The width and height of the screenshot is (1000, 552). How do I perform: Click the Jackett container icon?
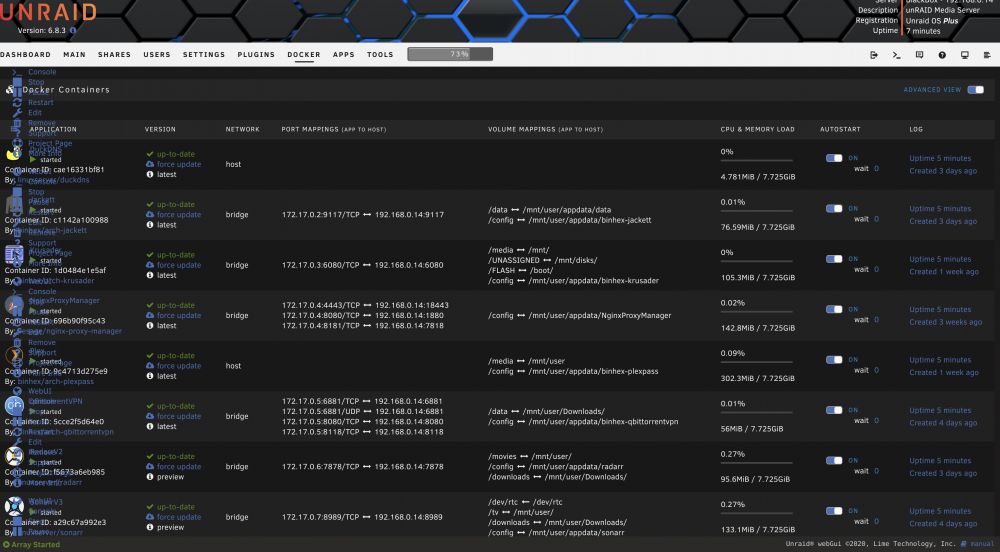(14, 204)
